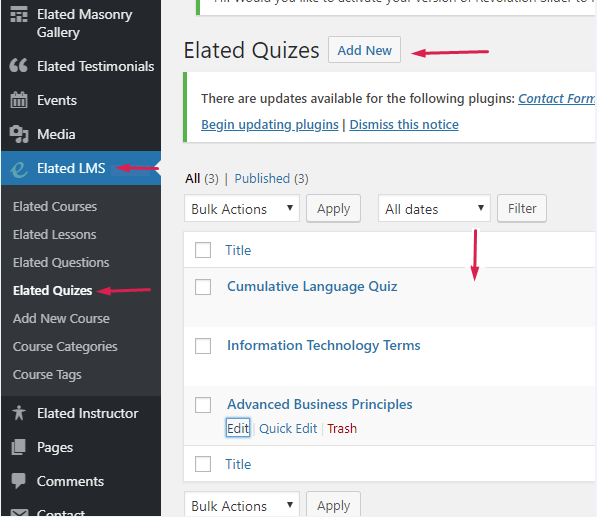Open the top Bulk Actions dropdown
This screenshot has width=597, height=517.
[x=242, y=208]
